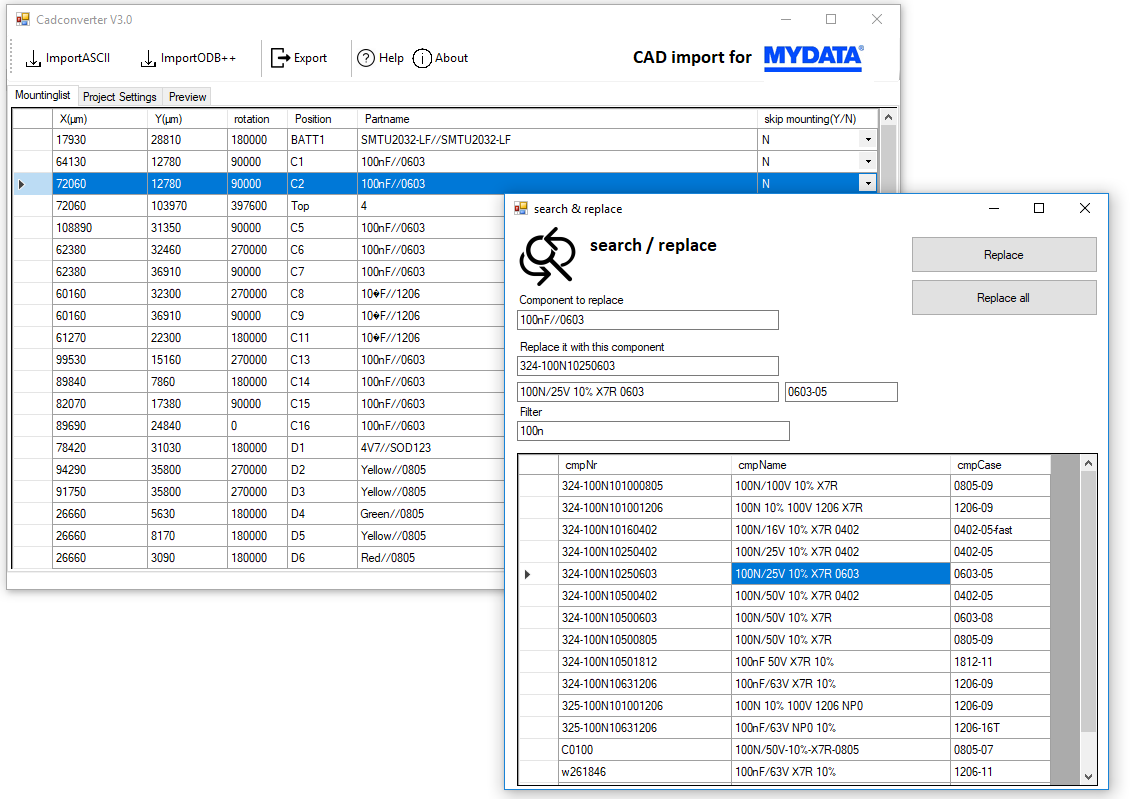Screen dimensions: 1132x799
Task: Click the Replace all button
Action: tap(1004, 298)
